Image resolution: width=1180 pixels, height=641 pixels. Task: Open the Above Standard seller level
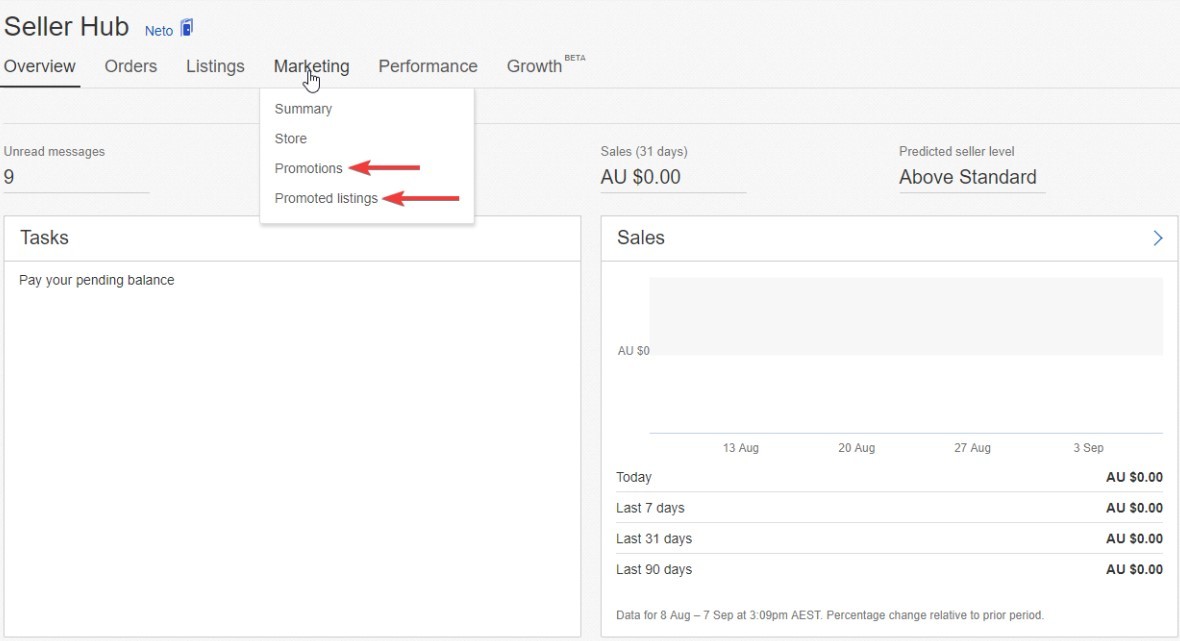[x=967, y=178]
